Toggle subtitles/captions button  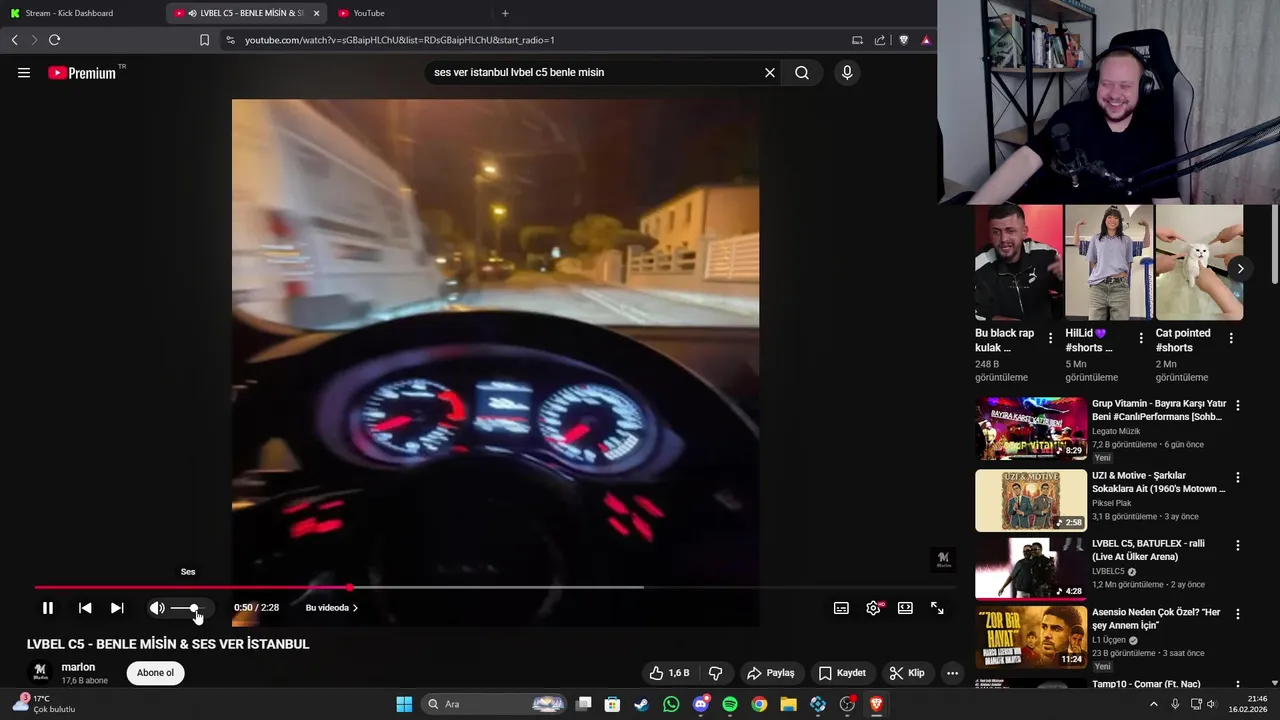pos(842,608)
